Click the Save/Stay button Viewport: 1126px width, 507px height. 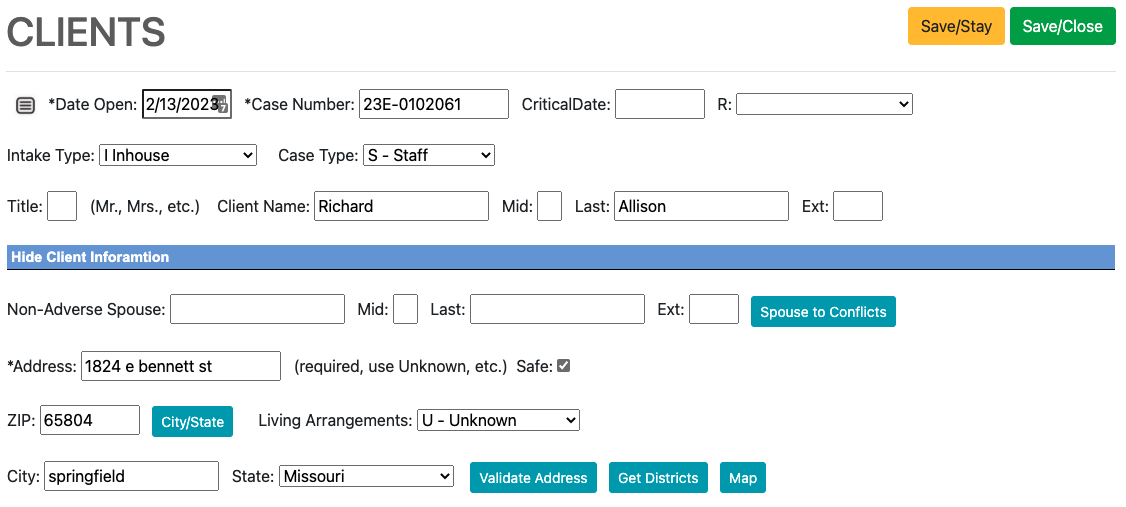955,26
